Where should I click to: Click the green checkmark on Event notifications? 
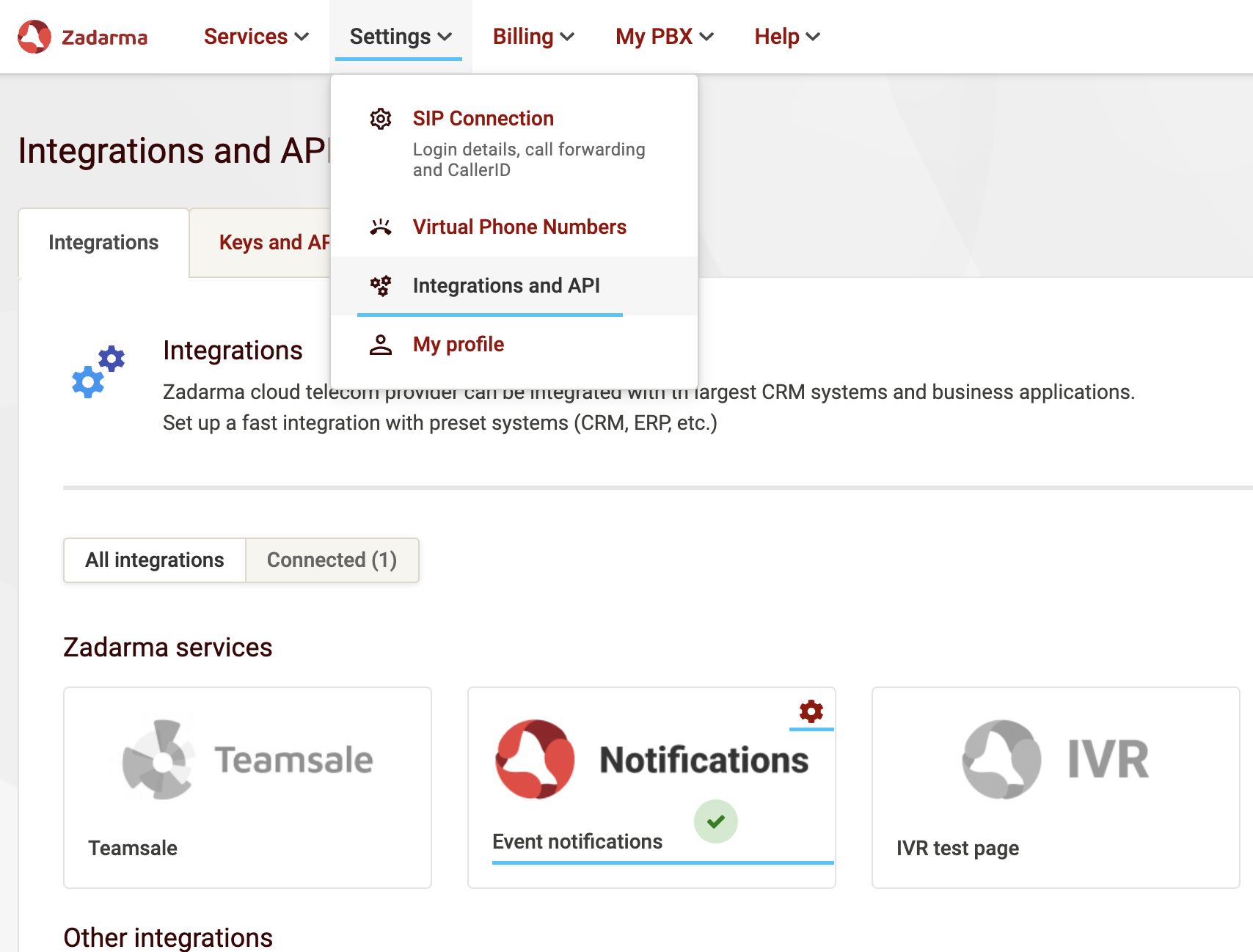tap(715, 821)
